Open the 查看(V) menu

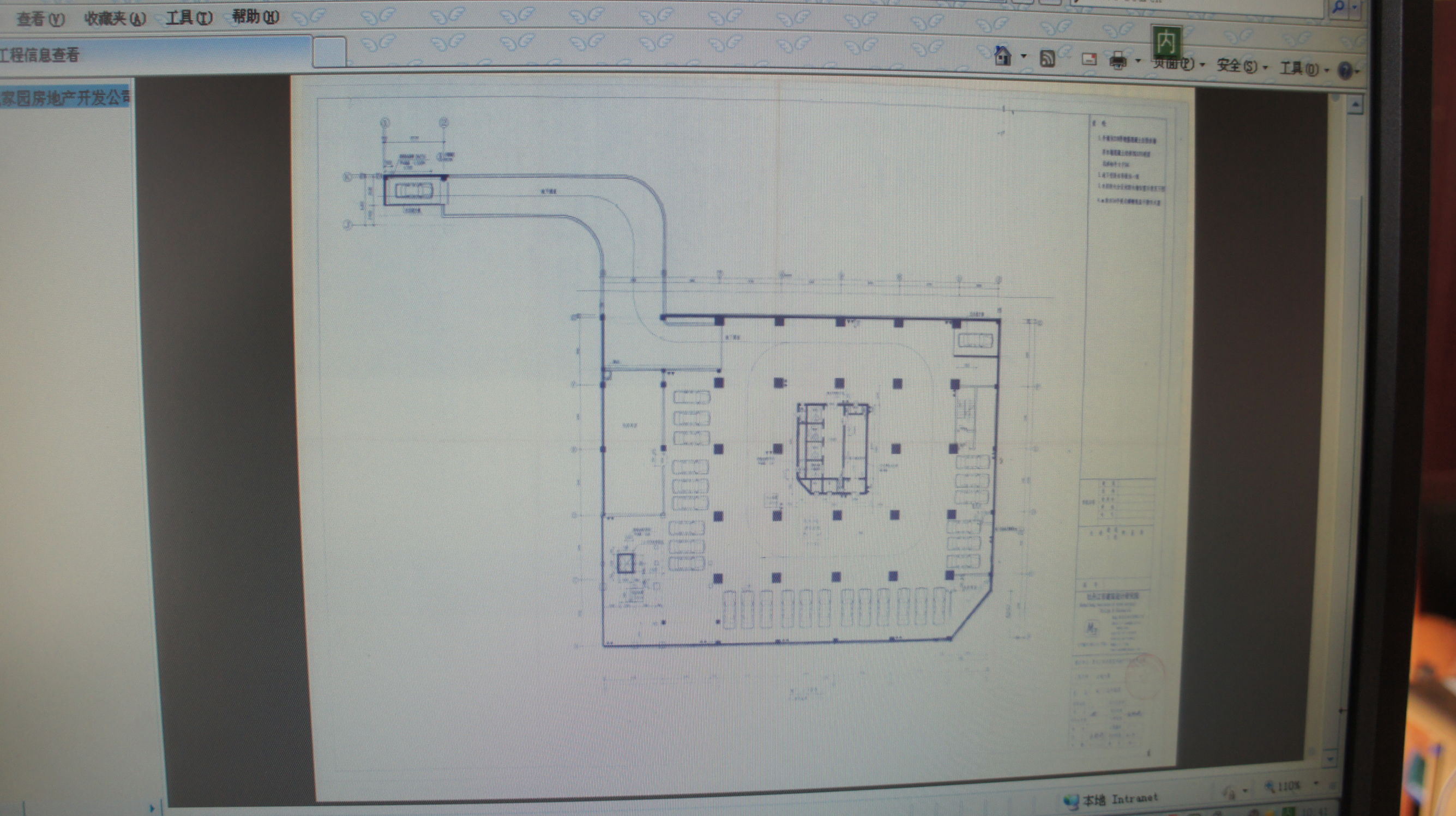[x=40, y=20]
